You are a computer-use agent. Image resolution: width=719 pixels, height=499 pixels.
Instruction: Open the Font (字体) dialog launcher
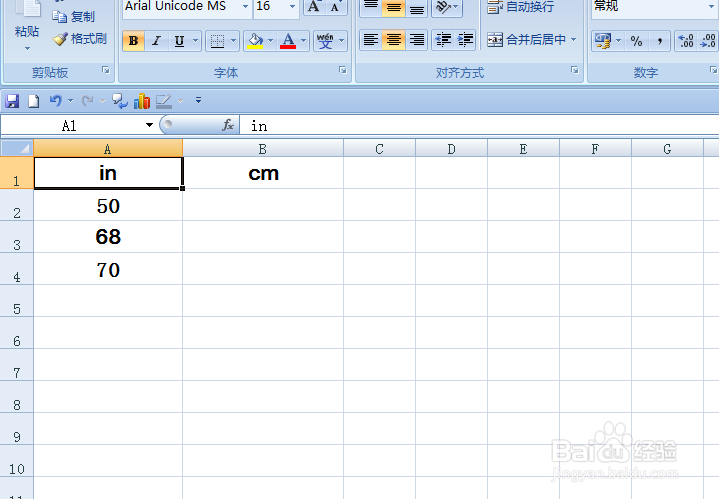coord(343,70)
